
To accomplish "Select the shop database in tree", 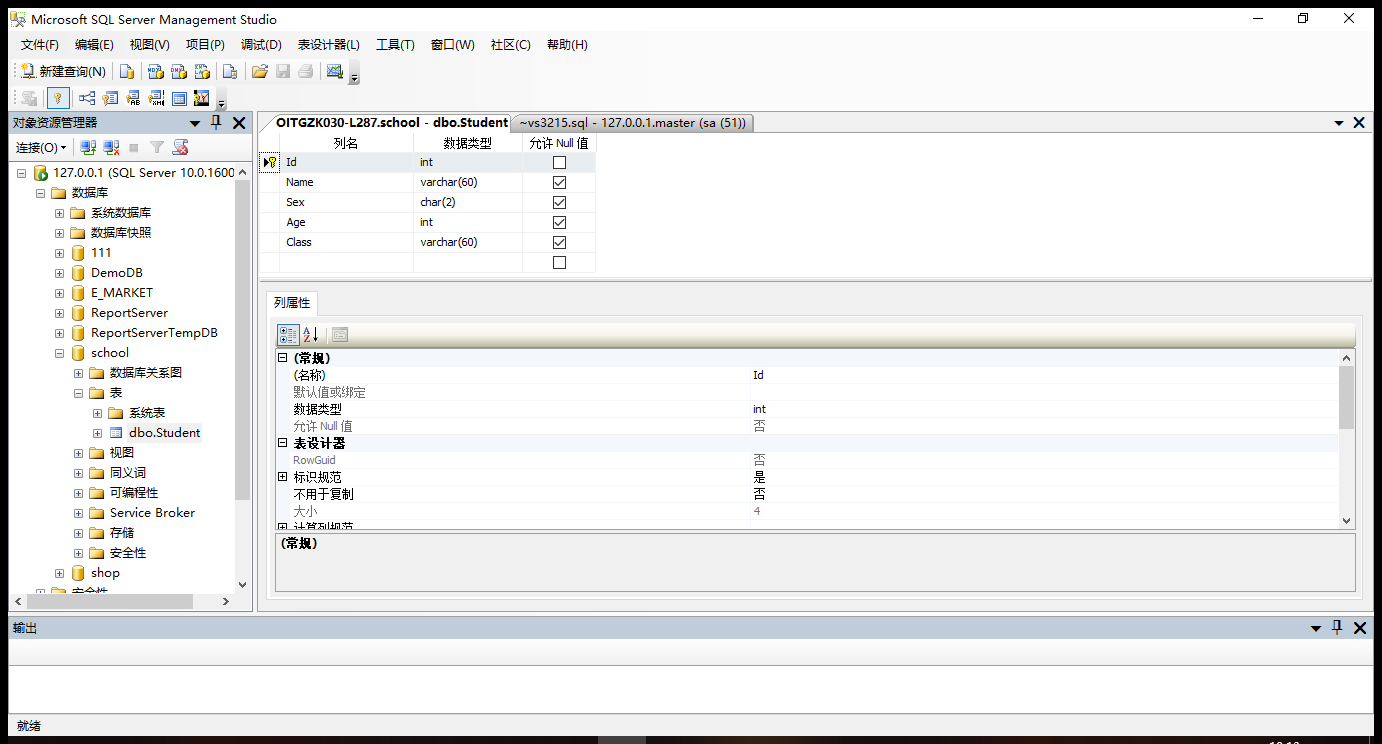I will click(x=105, y=573).
